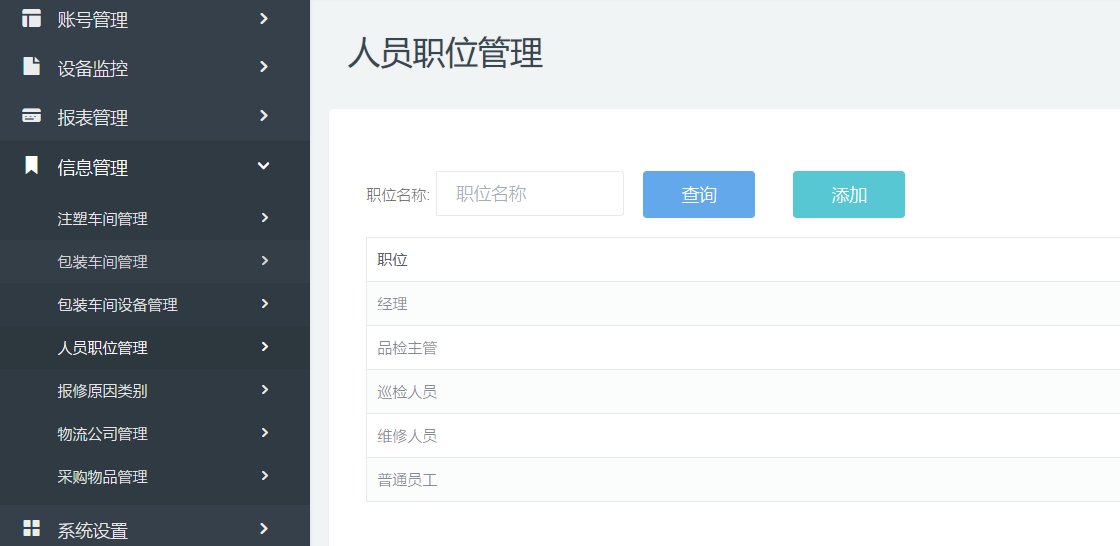The height and width of the screenshot is (546, 1120).
Task: Focus the 职位名称 search input field
Action: point(529,194)
